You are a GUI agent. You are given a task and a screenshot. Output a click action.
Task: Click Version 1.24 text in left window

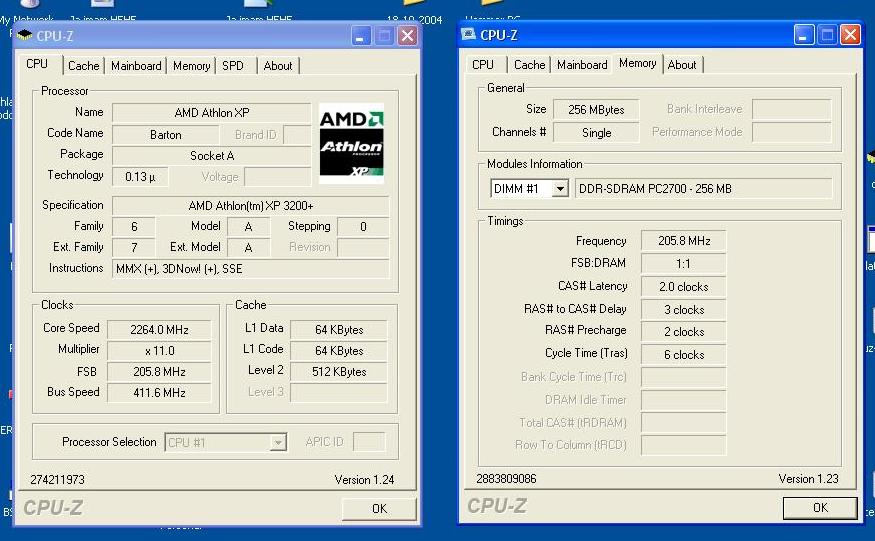pos(364,480)
